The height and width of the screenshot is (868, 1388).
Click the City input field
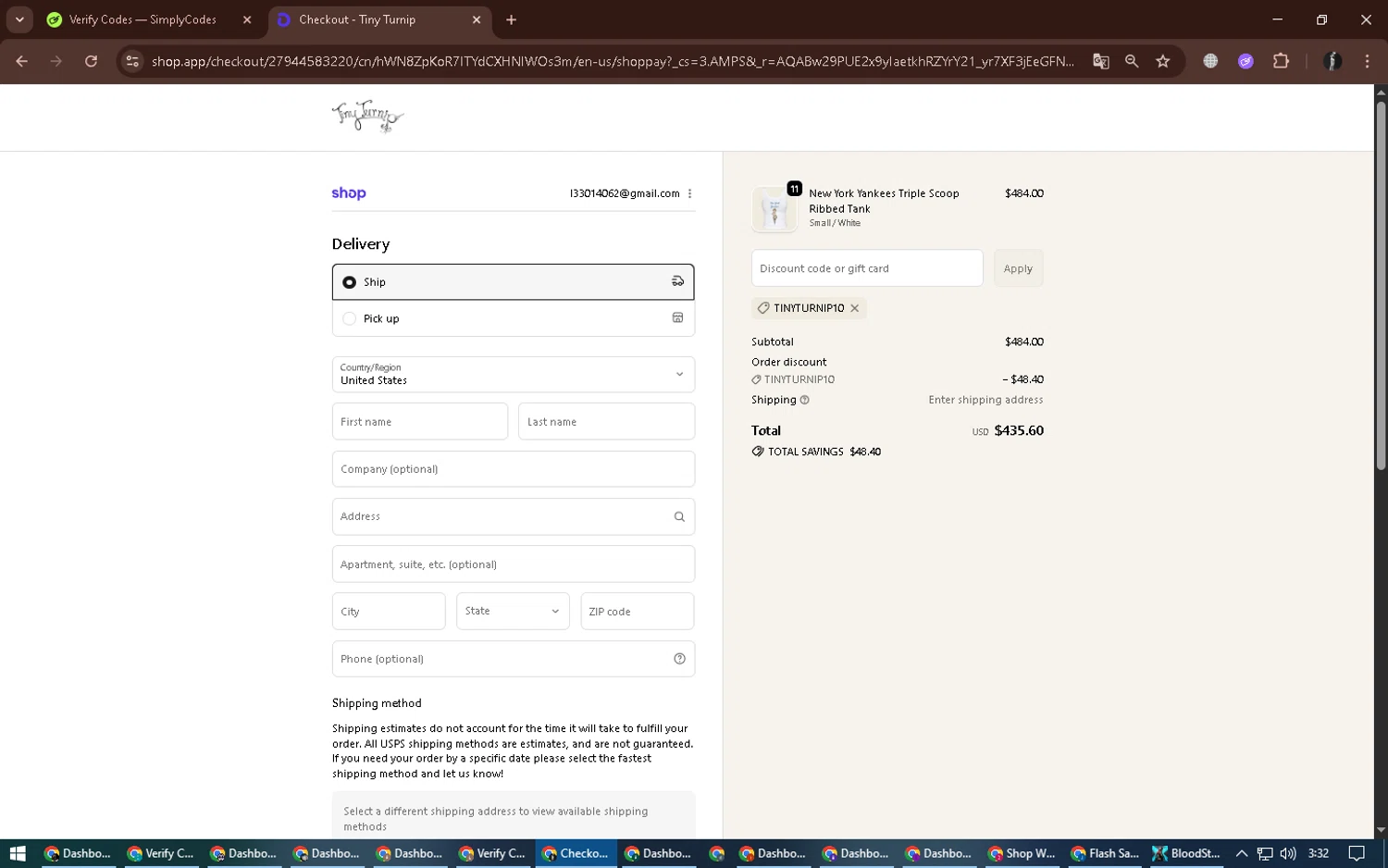pos(389,612)
